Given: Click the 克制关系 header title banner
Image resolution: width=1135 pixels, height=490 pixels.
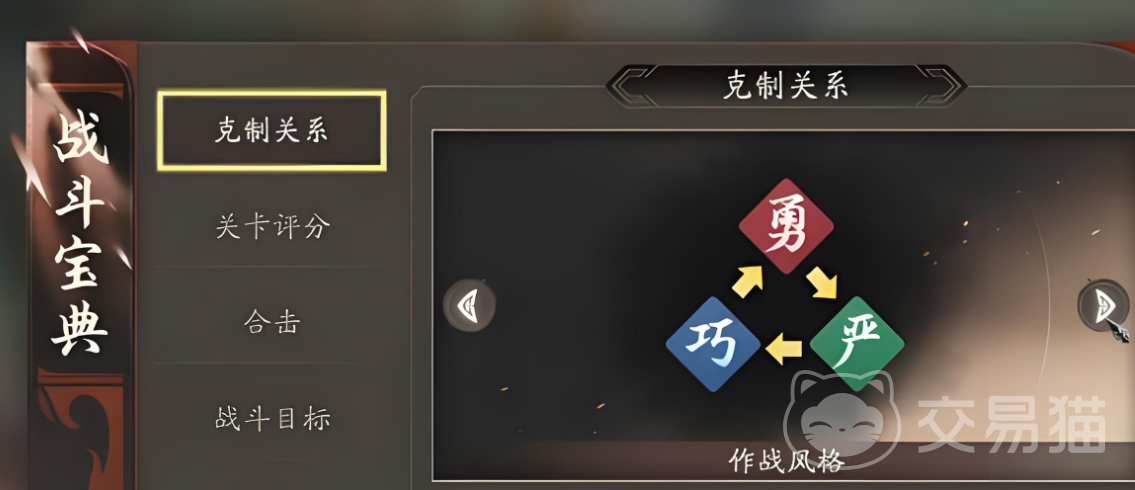Looking at the screenshot, I should click(786, 85).
